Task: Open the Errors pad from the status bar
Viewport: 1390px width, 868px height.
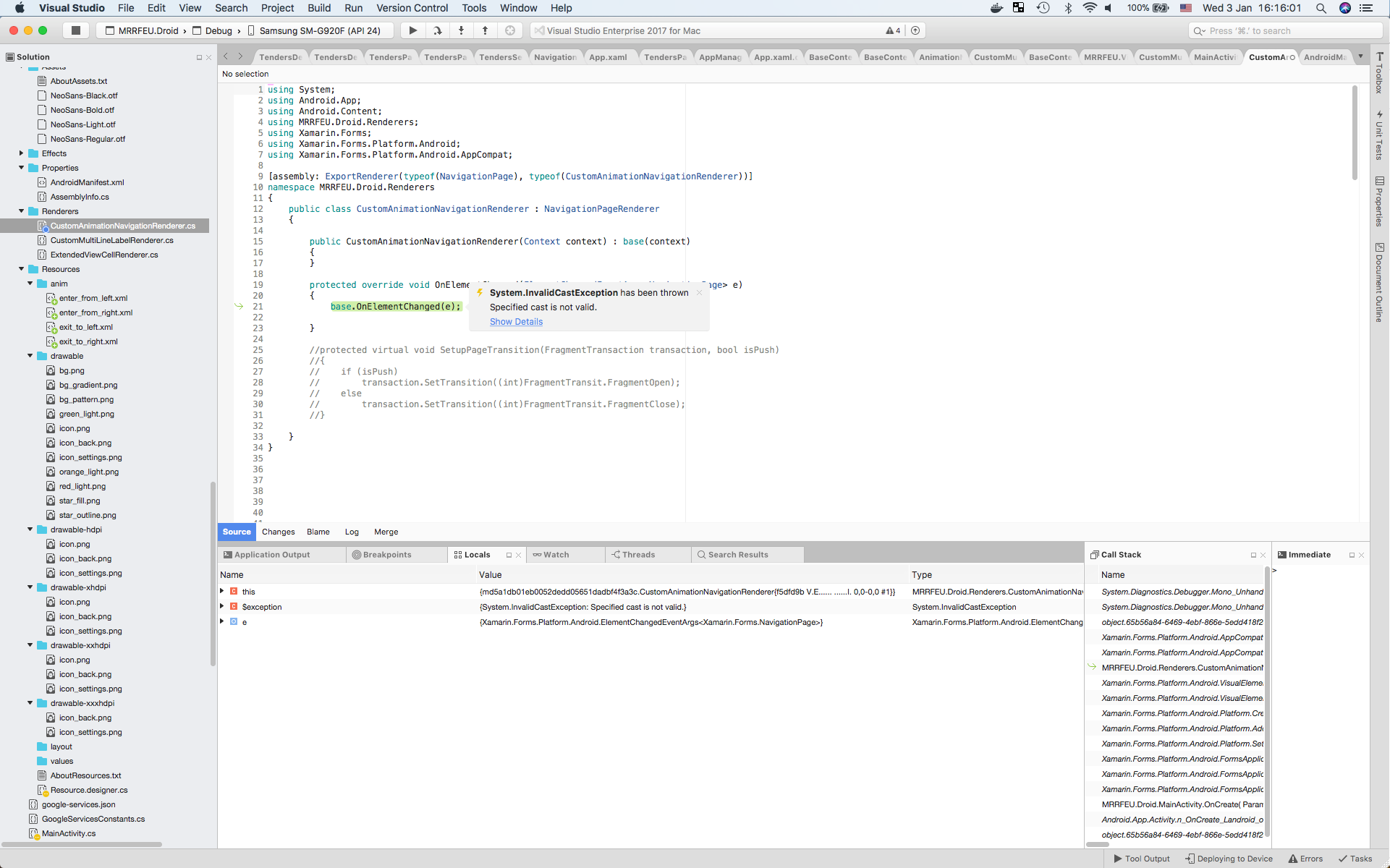Action: point(1306,859)
